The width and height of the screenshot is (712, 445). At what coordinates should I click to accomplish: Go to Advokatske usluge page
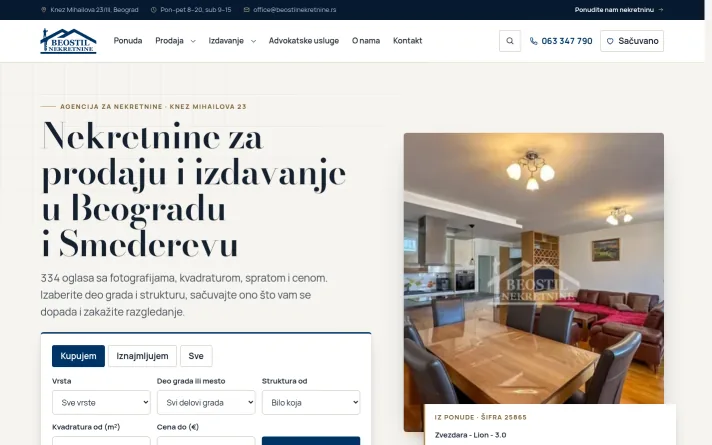pos(304,41)
